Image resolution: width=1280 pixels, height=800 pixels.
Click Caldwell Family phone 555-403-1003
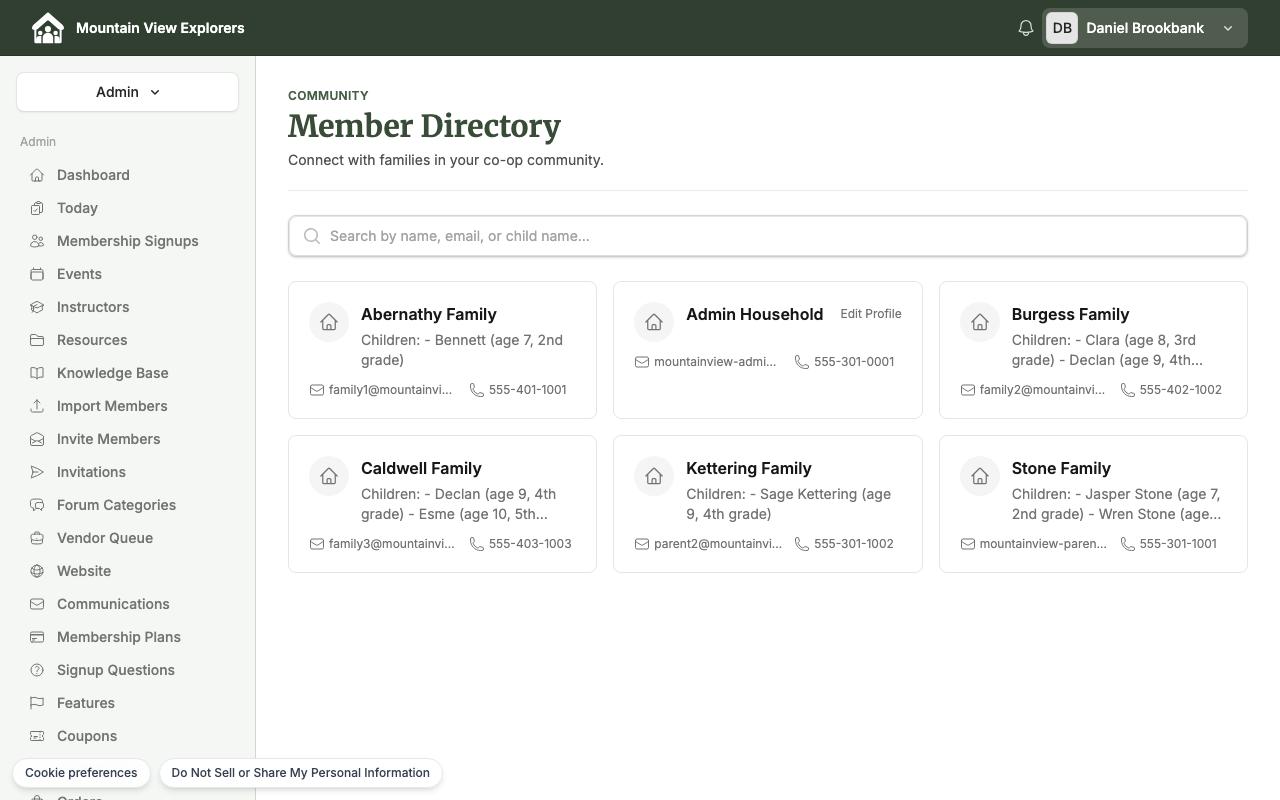pos(530,544)
